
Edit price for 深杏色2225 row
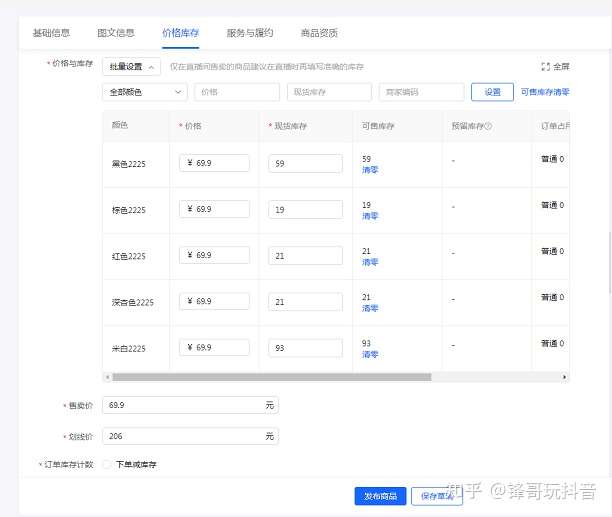coord(214,301)
